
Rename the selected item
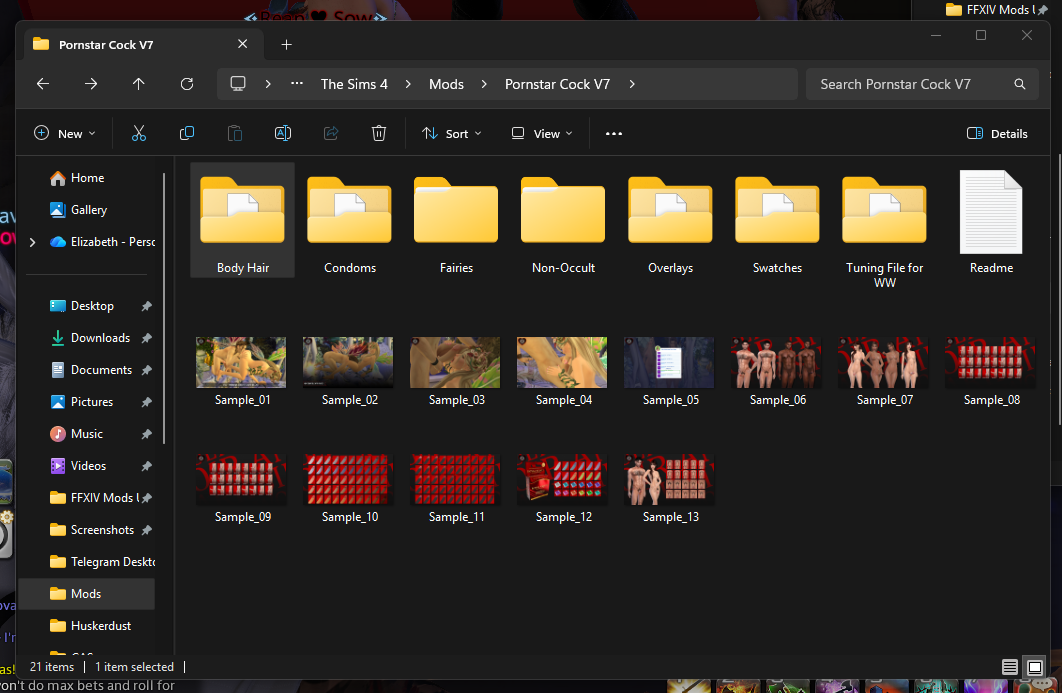(283, 133)
